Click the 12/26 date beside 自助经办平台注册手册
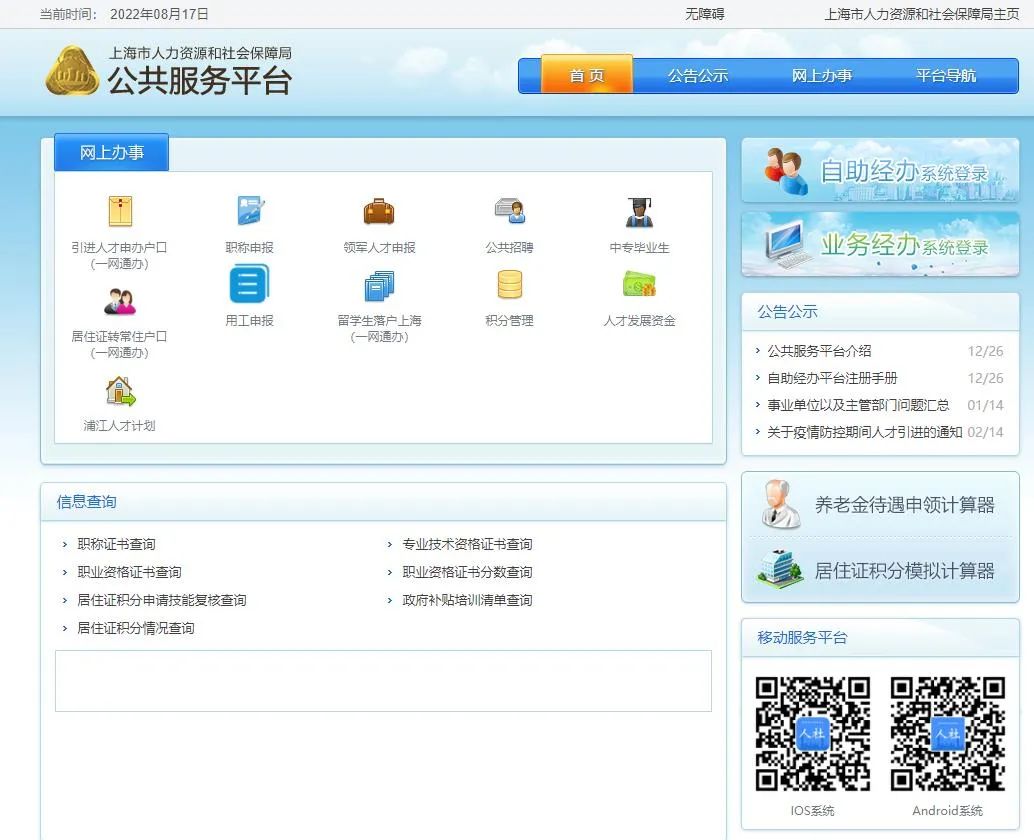 point(985,378)
